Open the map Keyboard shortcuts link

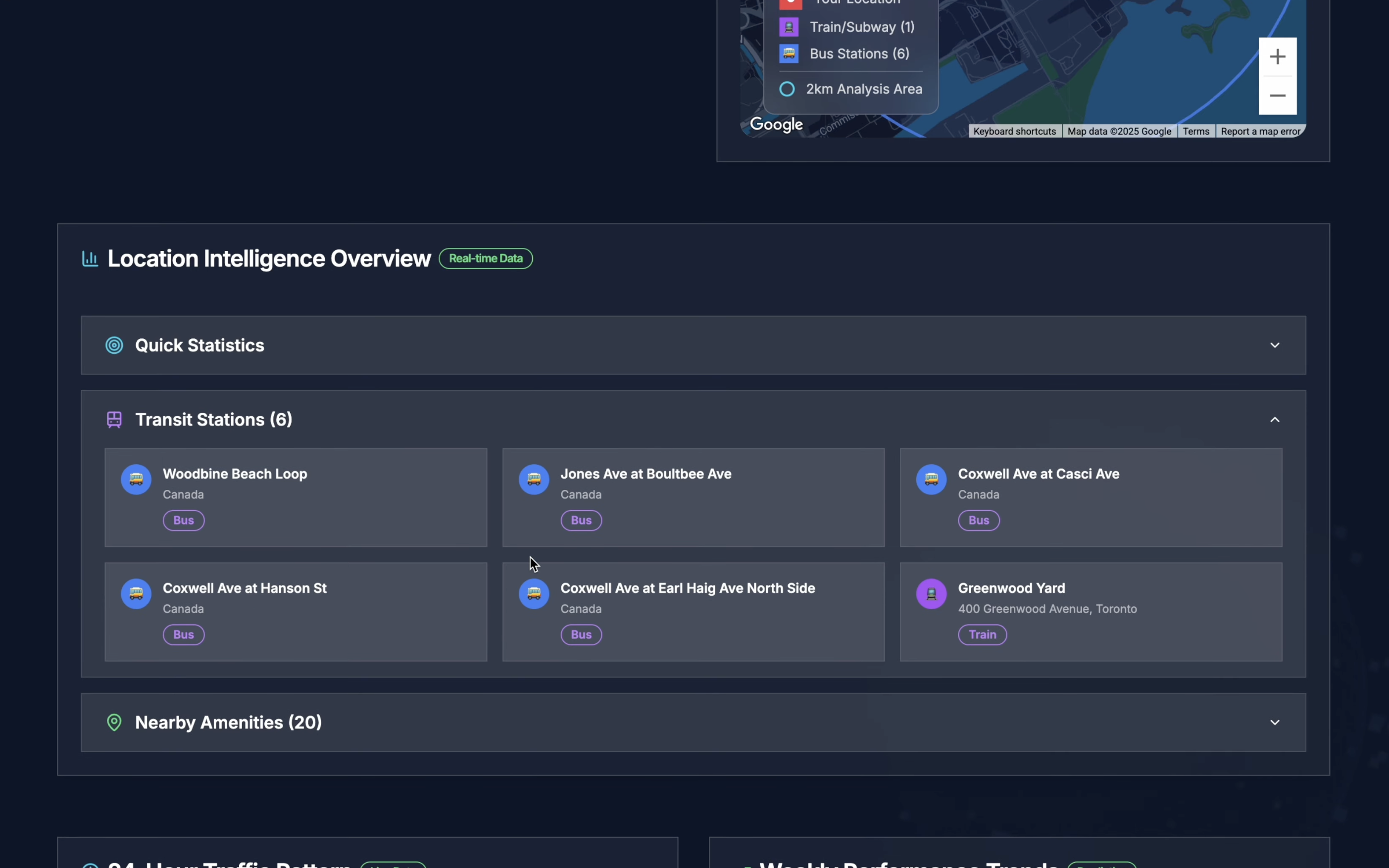pyautogui.click(x=1014, y=132)
